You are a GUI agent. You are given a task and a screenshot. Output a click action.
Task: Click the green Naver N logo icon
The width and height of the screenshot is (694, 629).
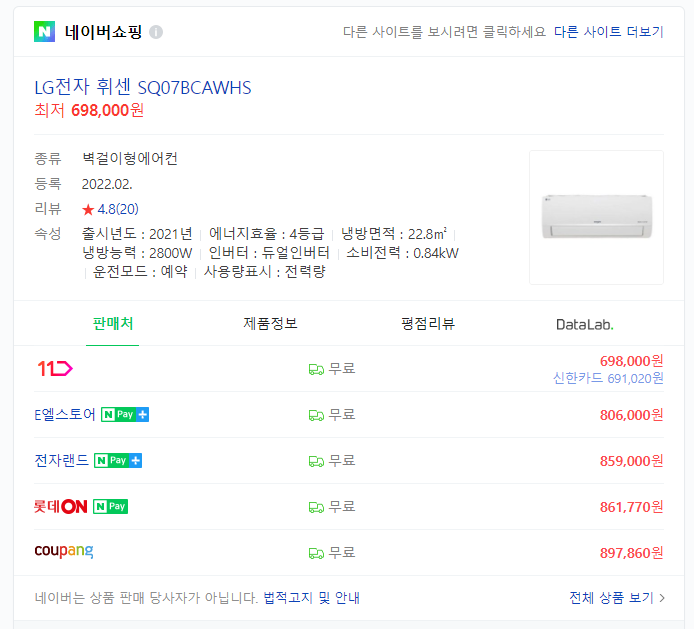pyautogui.click(x=44, y=31)
